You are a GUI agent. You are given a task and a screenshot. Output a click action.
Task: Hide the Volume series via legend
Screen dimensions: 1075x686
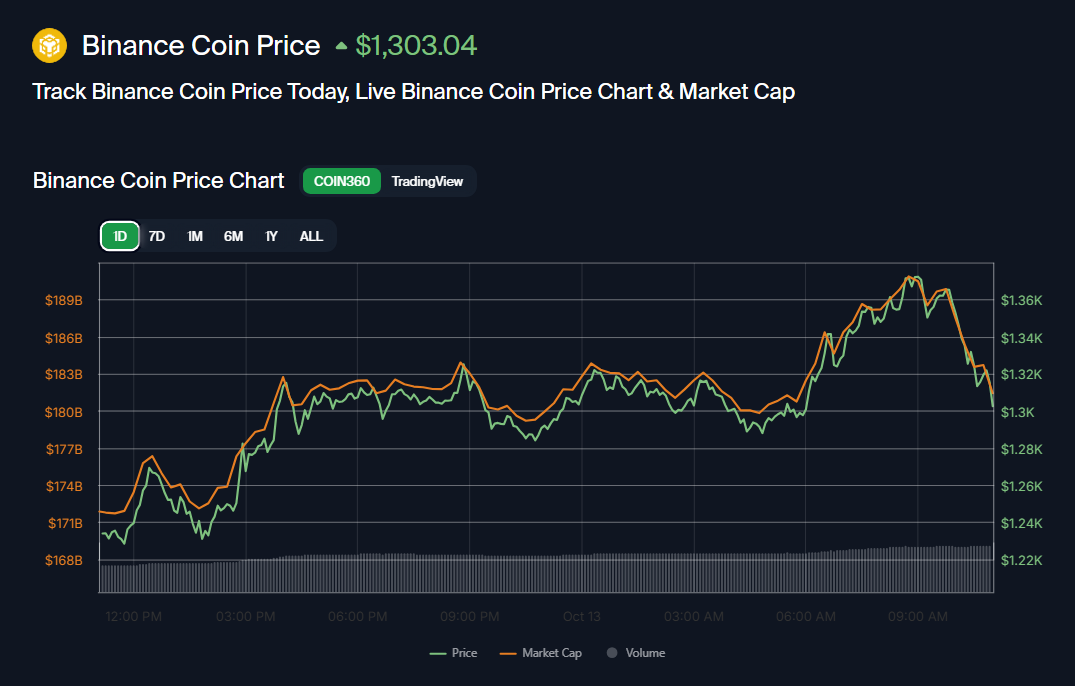point(635,653)
